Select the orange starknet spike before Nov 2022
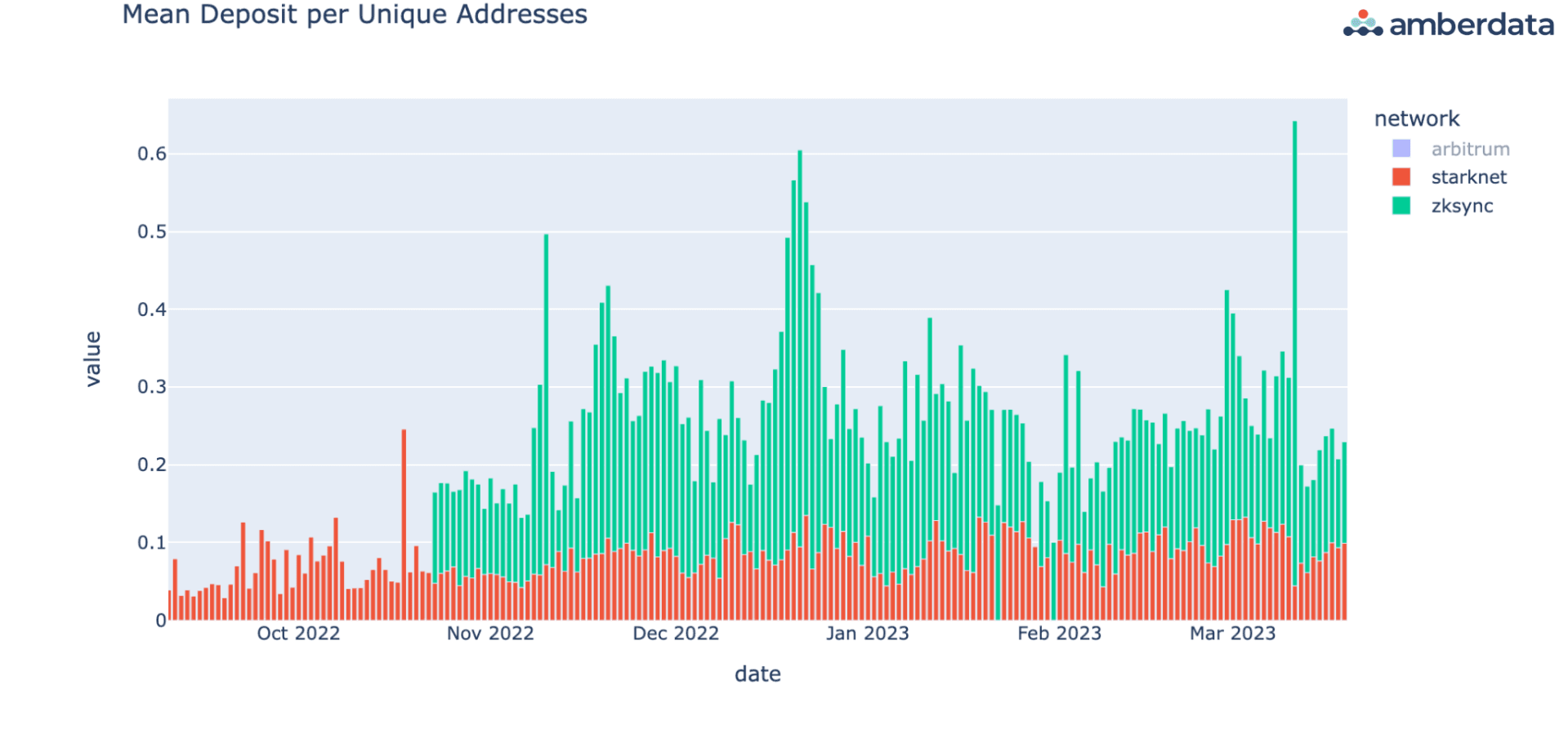The height and width of the screenshot is (748, 1568). [403, 490]
